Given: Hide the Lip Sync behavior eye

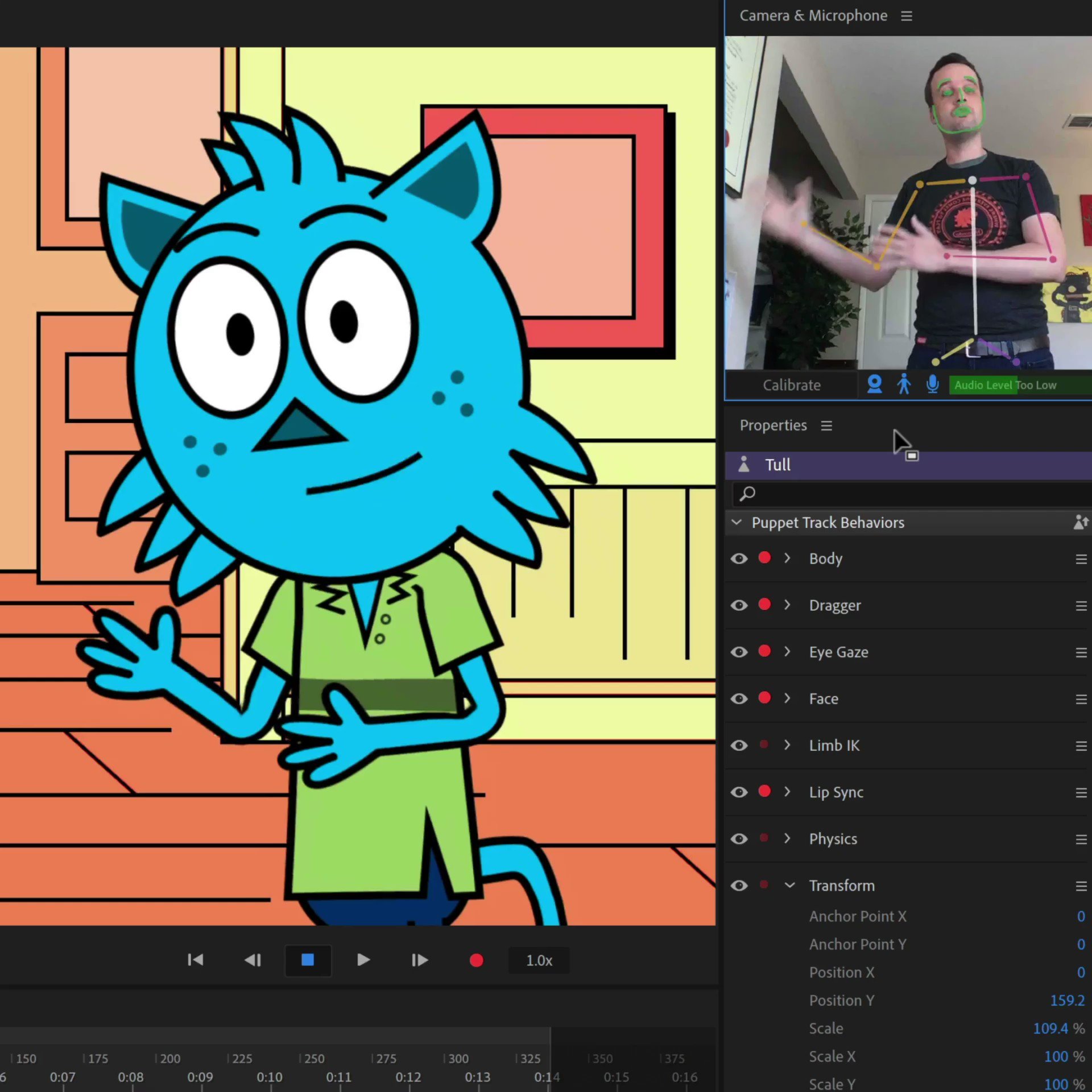Looking at the screenshot, I should [739, 792].
